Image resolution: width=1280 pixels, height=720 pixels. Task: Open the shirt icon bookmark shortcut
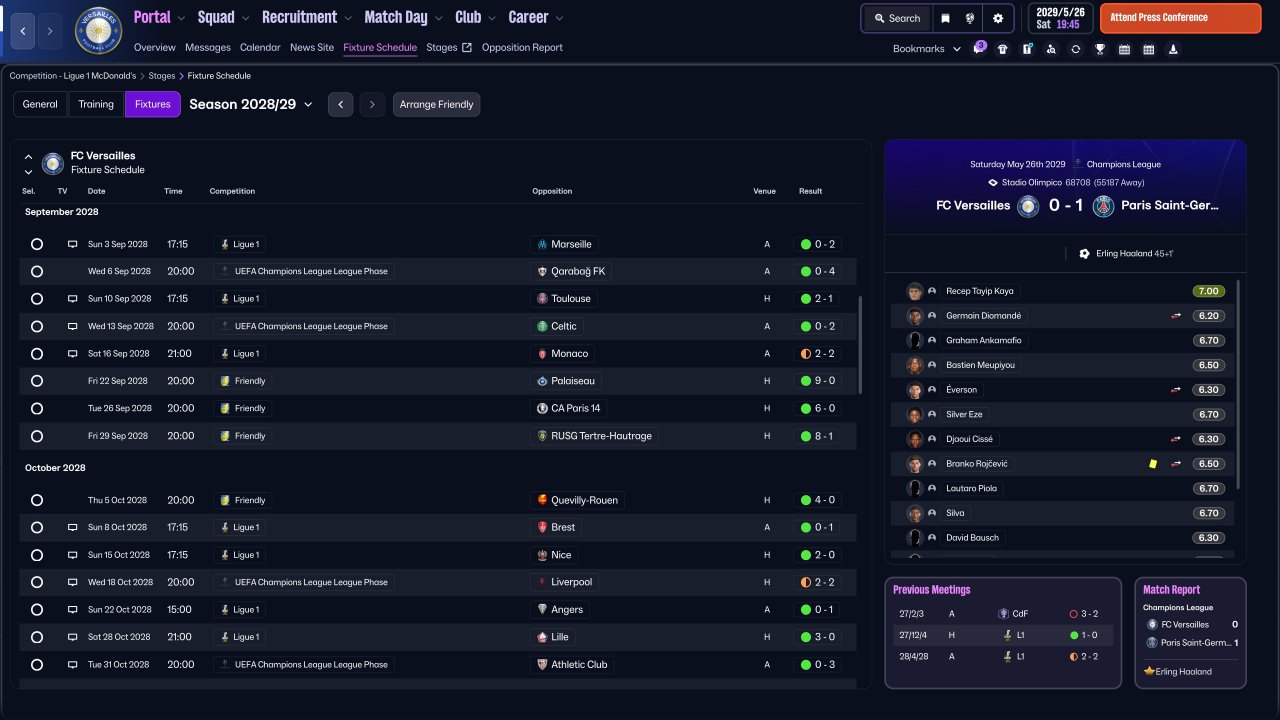pyautogui.click(x=1003, y=49)
